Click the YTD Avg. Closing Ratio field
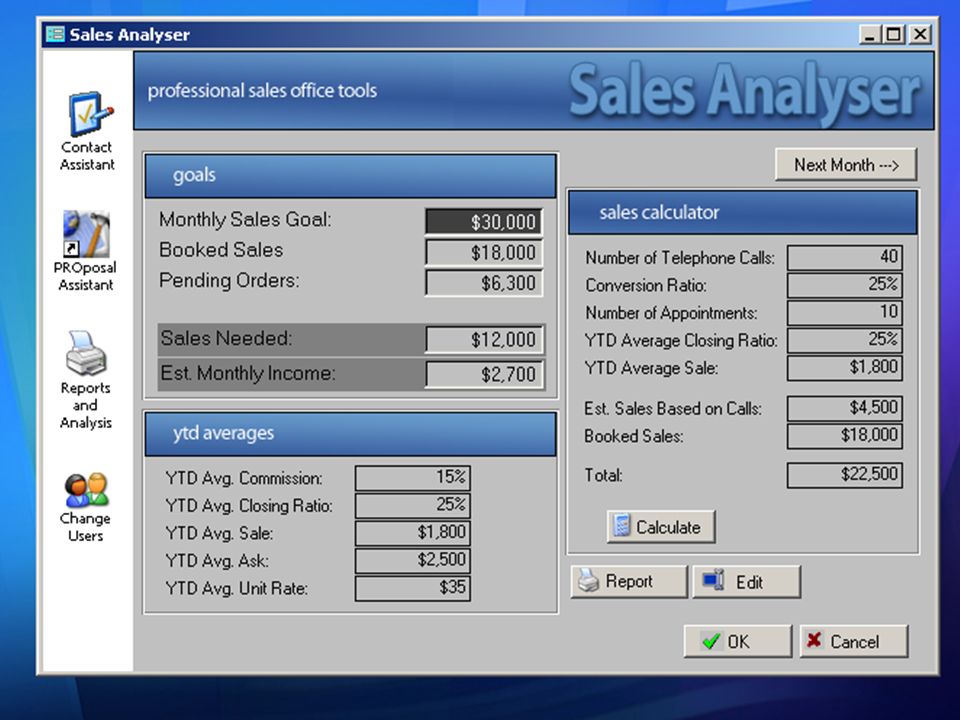Viewport: 960px width, 720px height. 413,505
